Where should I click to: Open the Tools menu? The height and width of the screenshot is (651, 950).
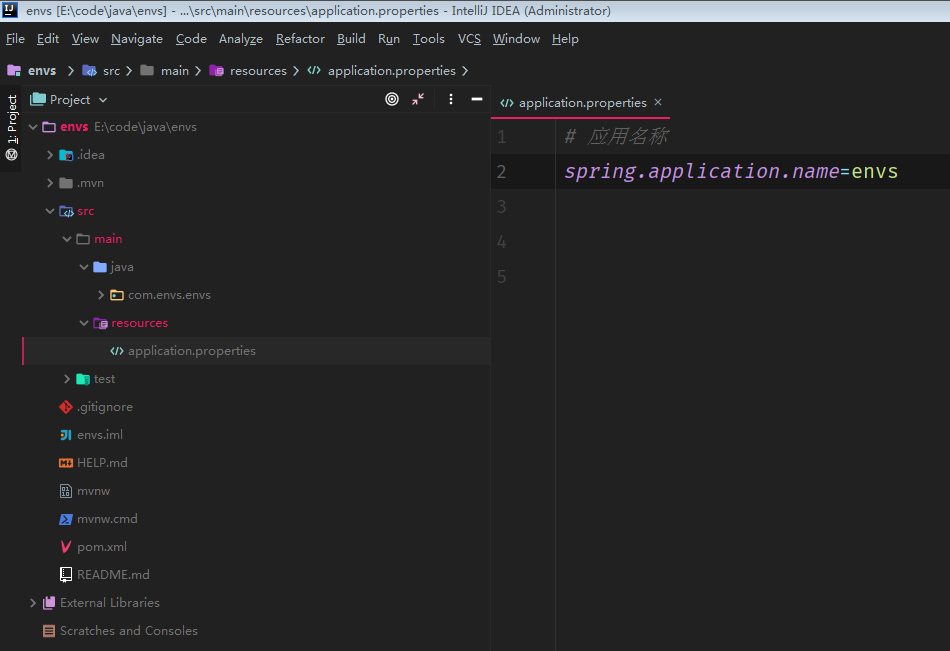pos(428,39)
